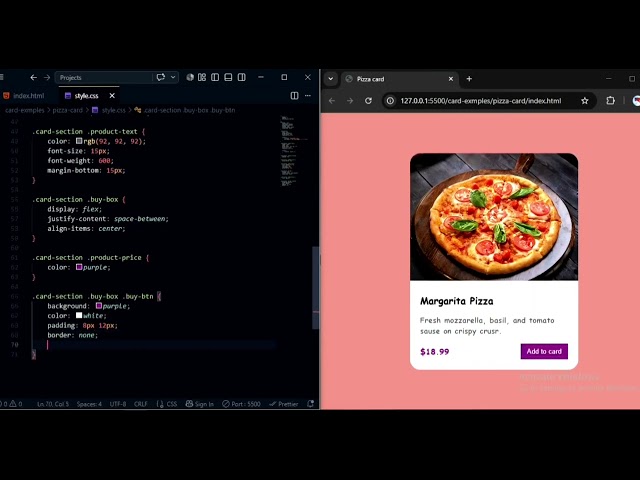Select the Pizza card browser tab
The height and width of the screenshot is (480, 640).
[x=398, y=79]
